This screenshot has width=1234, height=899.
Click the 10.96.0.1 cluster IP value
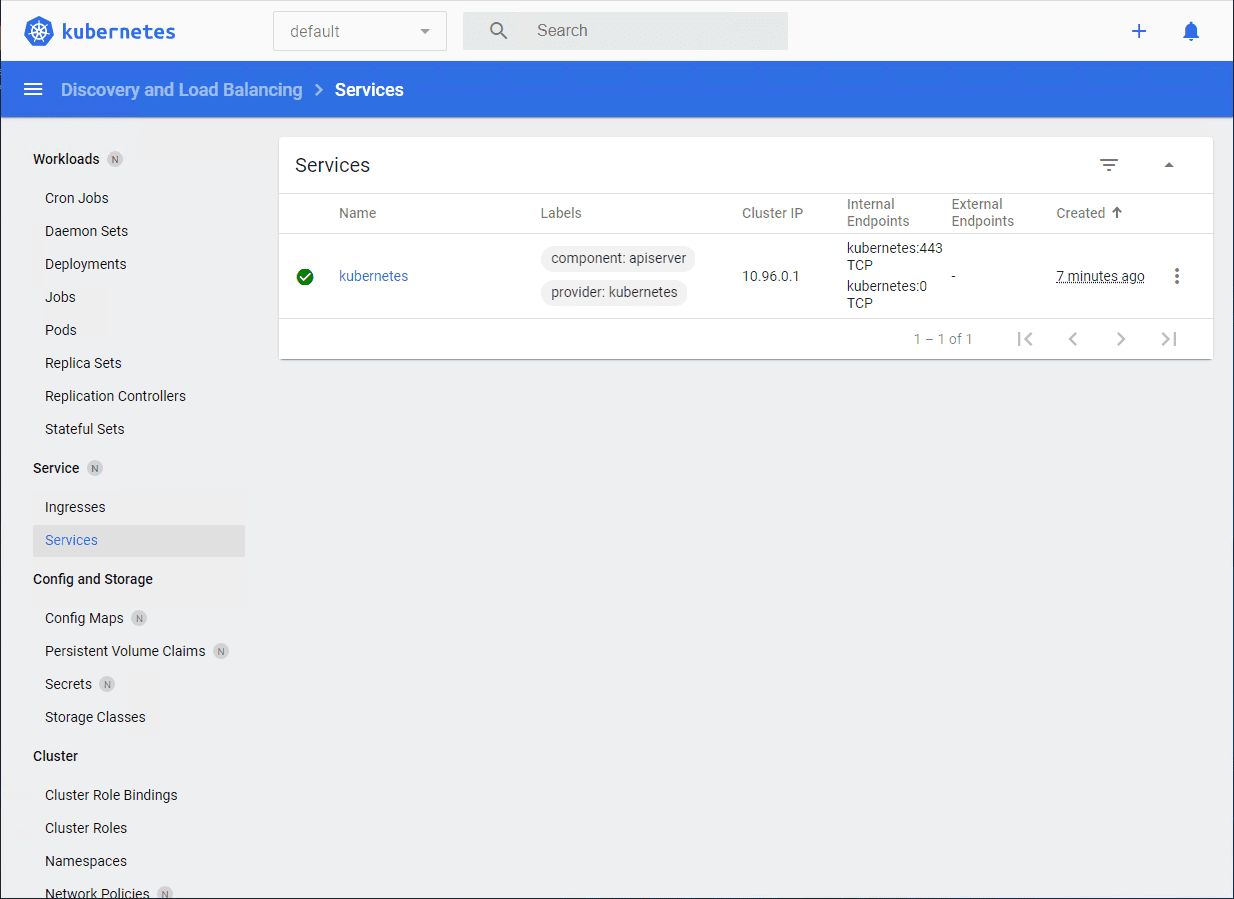pyautogui.click(x=771, y=276)
